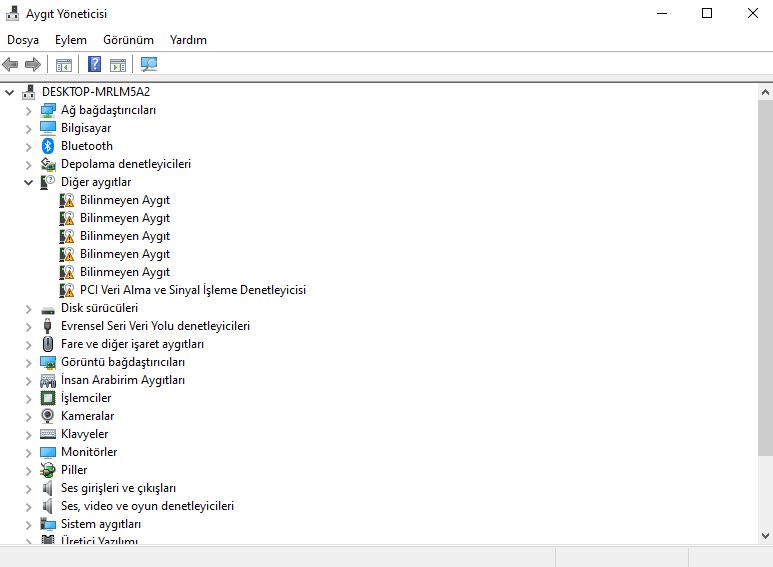Select Evrensel Seri Veri Yolu denetleyicileri label
The image size is (773, 567).
click(x=155, y=326)
